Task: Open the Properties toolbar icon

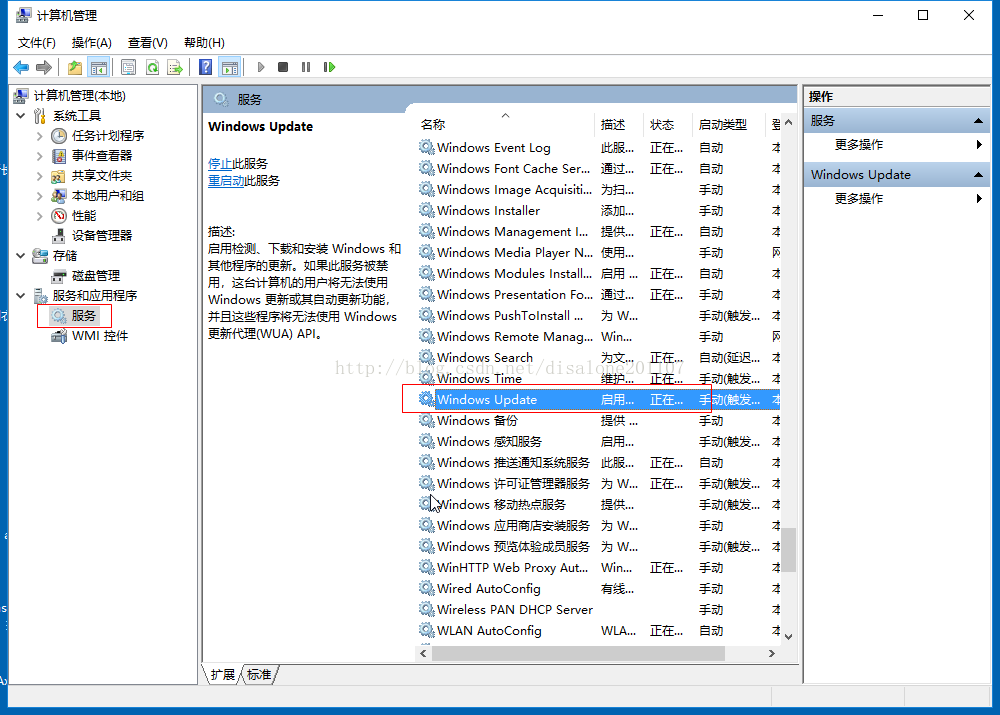Action: pos(128,67)
